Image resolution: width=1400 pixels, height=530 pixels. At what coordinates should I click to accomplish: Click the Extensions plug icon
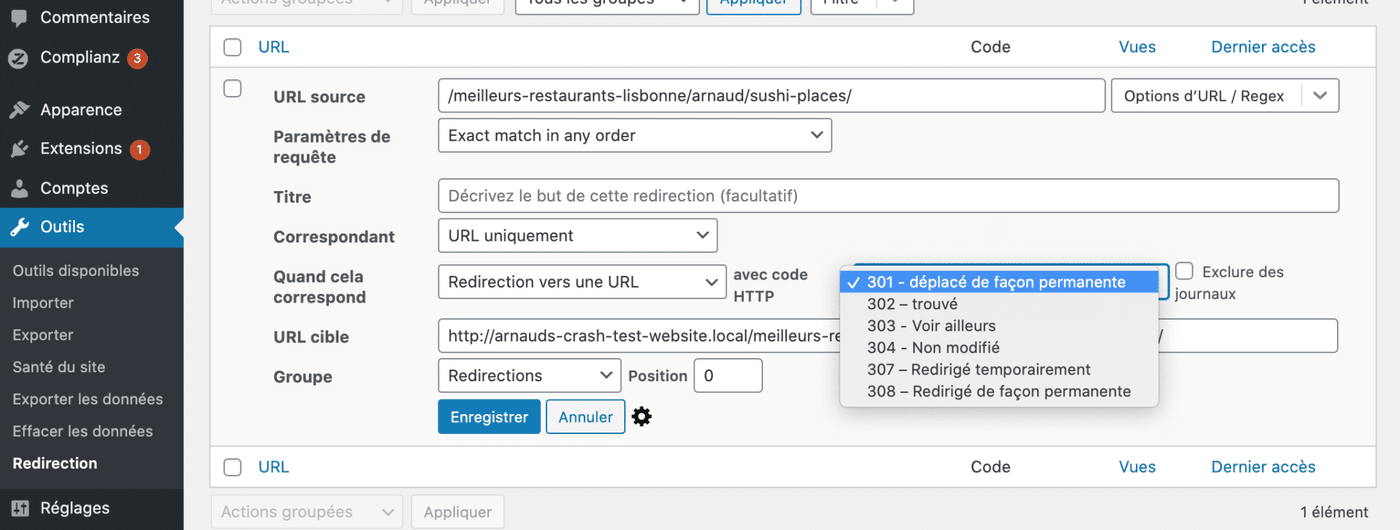[19, 149]
